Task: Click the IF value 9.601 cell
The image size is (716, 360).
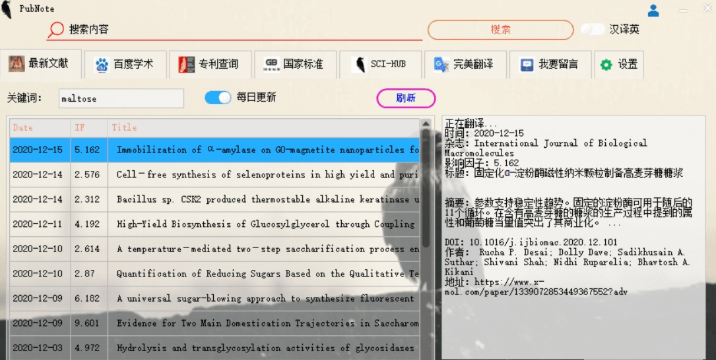Action: click(x=89, y=323)
